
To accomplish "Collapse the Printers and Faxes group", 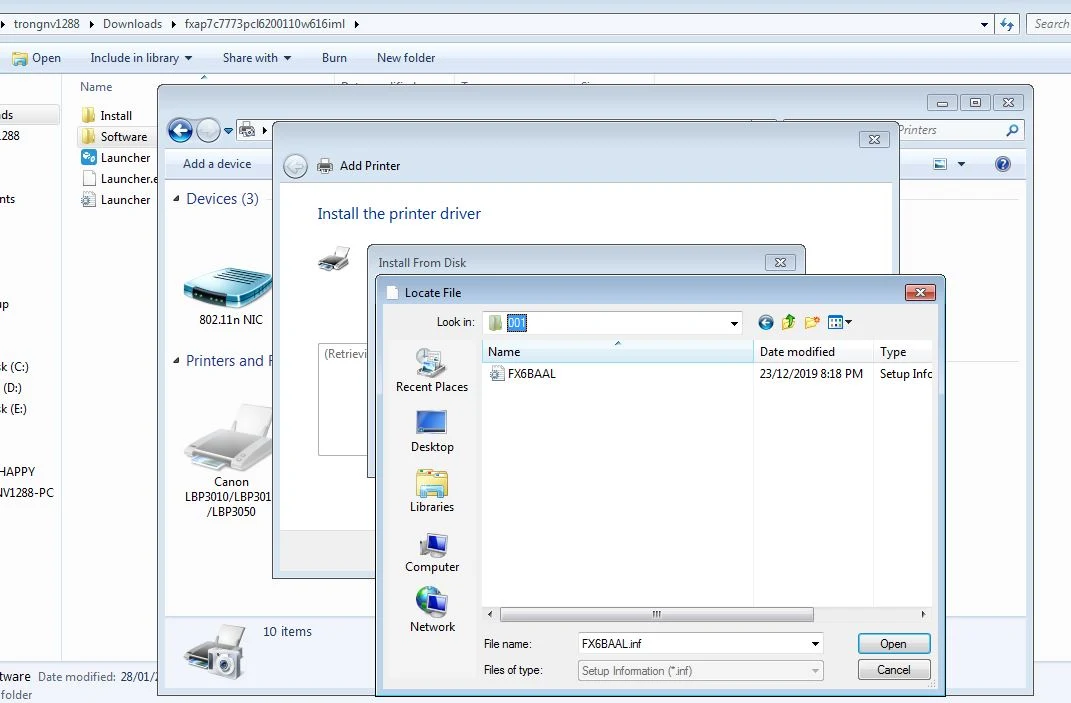I will pos(176,361).
